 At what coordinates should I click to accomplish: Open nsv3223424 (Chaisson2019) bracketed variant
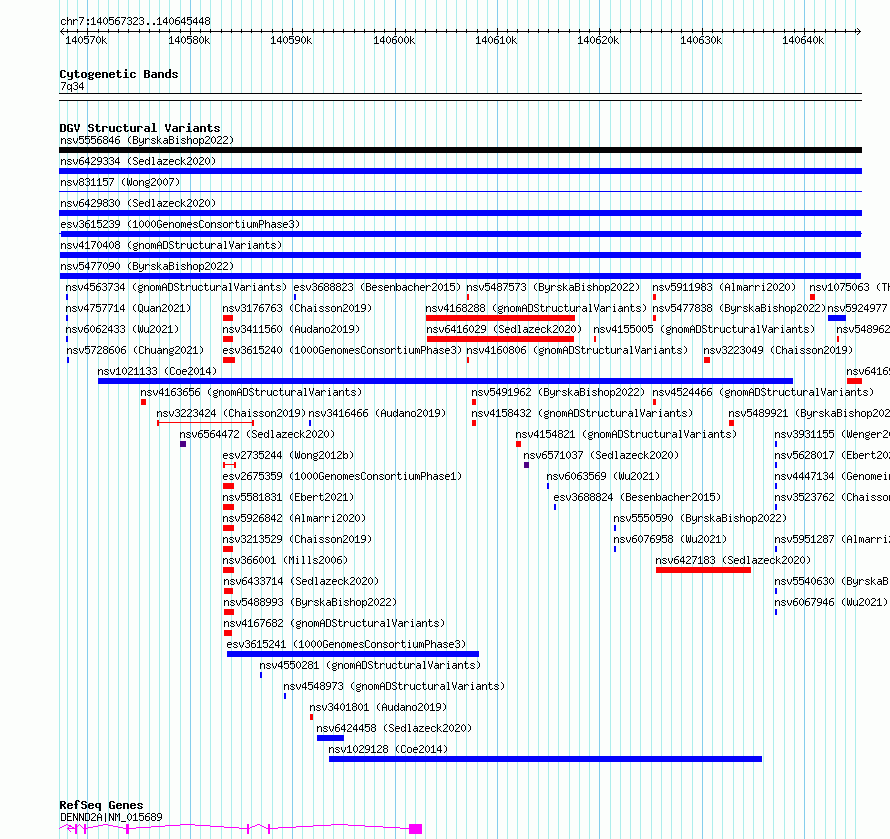tap(205, 423)
